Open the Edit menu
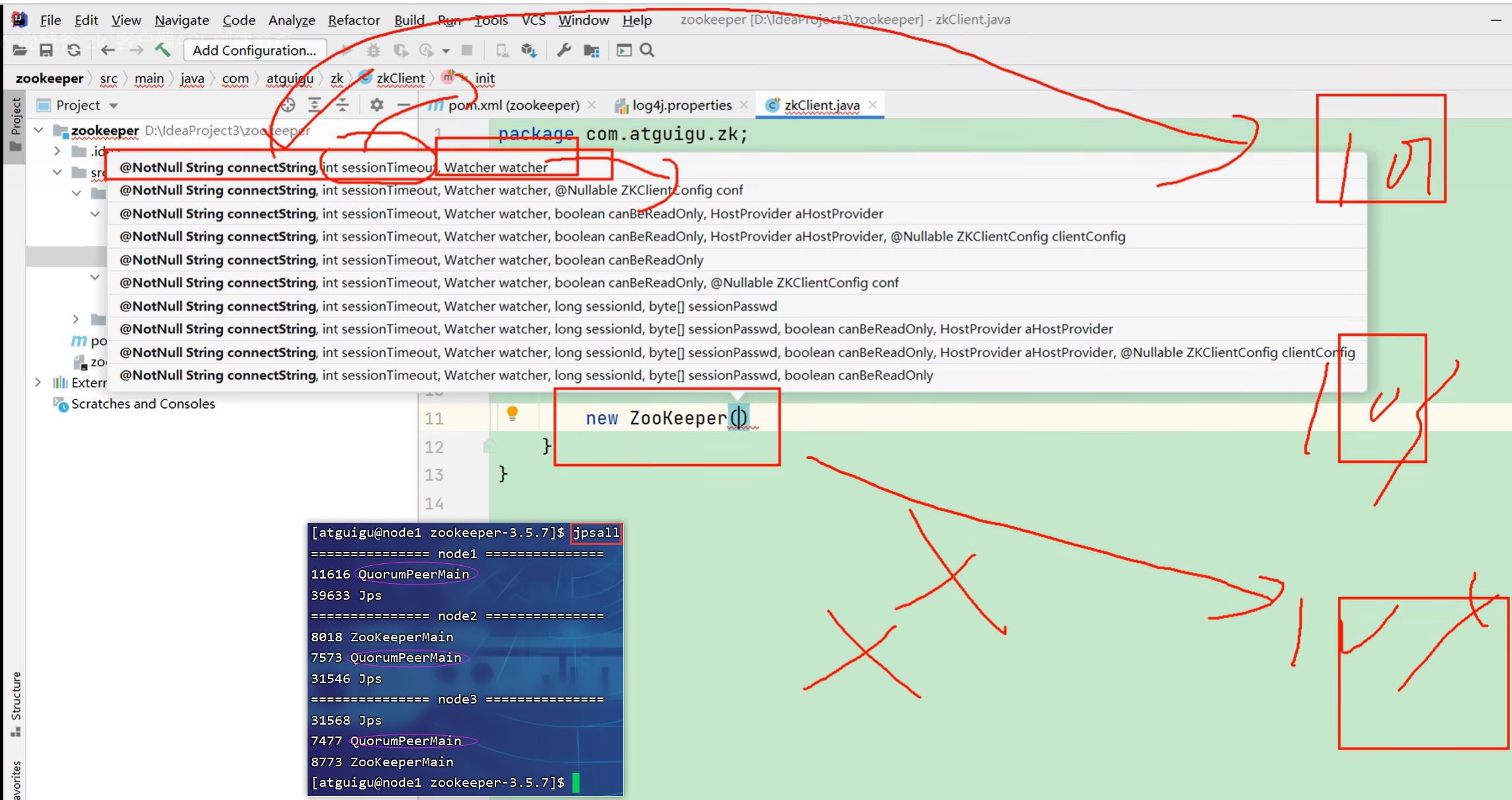This screenshot has width=1512, height=800. [x=86, y=20]
